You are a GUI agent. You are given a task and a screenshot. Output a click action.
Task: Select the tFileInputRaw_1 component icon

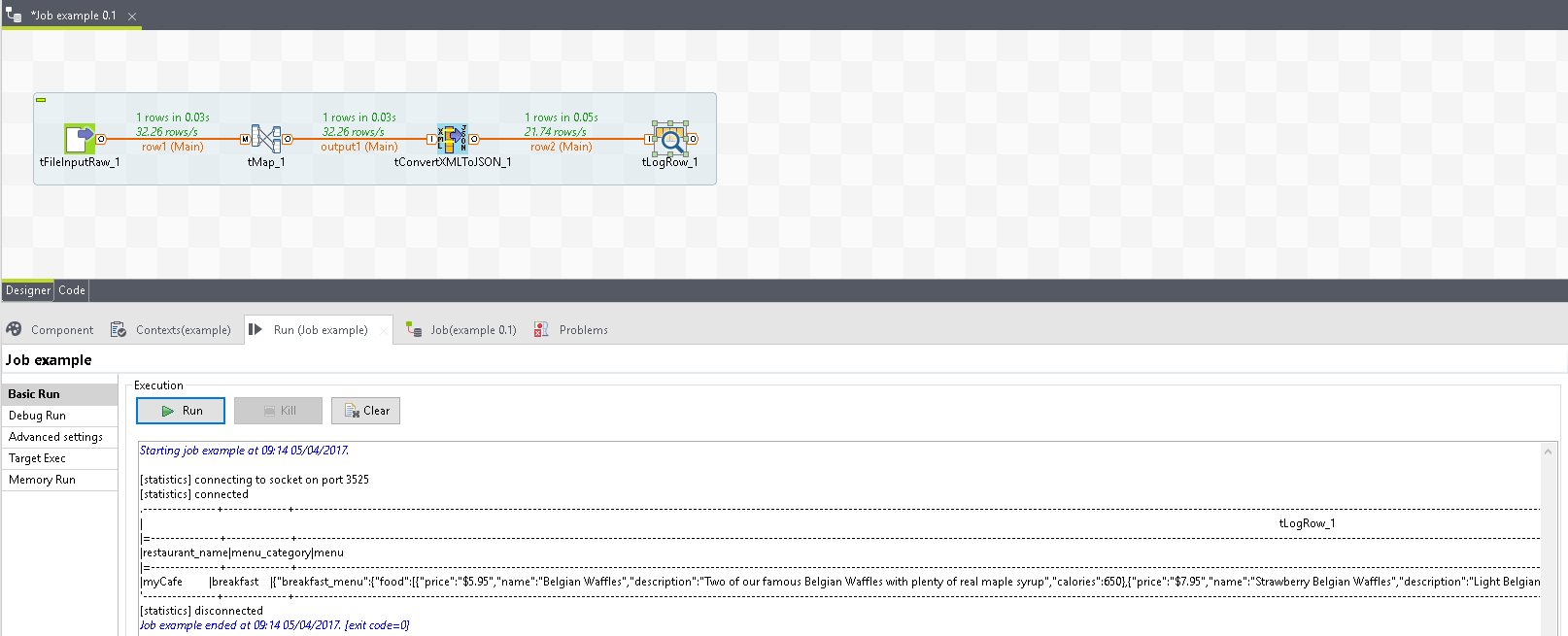pyautogui.click(x=80, y=139)
